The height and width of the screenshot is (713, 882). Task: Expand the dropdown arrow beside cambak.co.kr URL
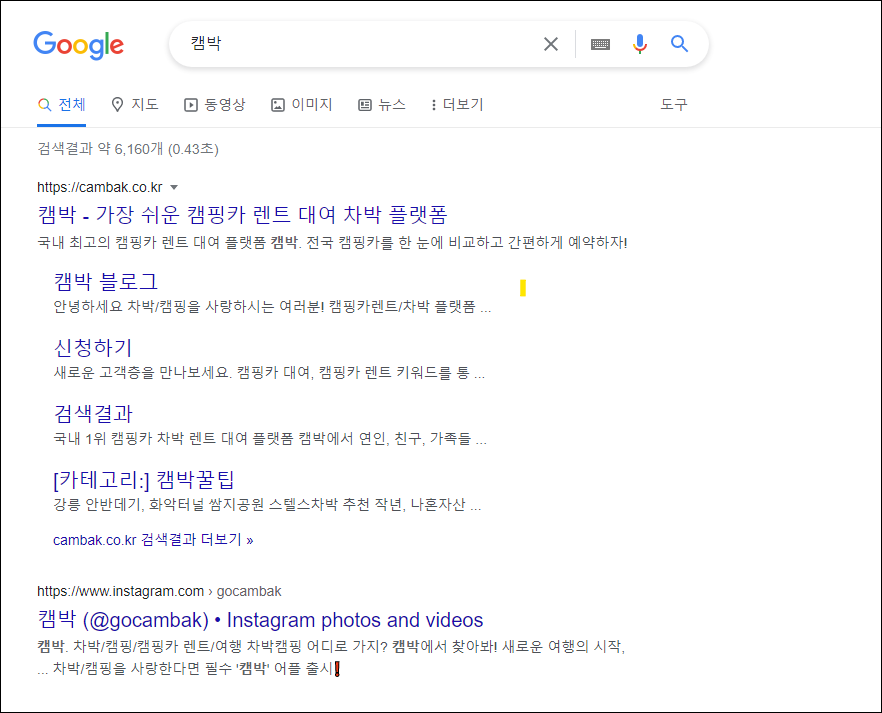174,187
